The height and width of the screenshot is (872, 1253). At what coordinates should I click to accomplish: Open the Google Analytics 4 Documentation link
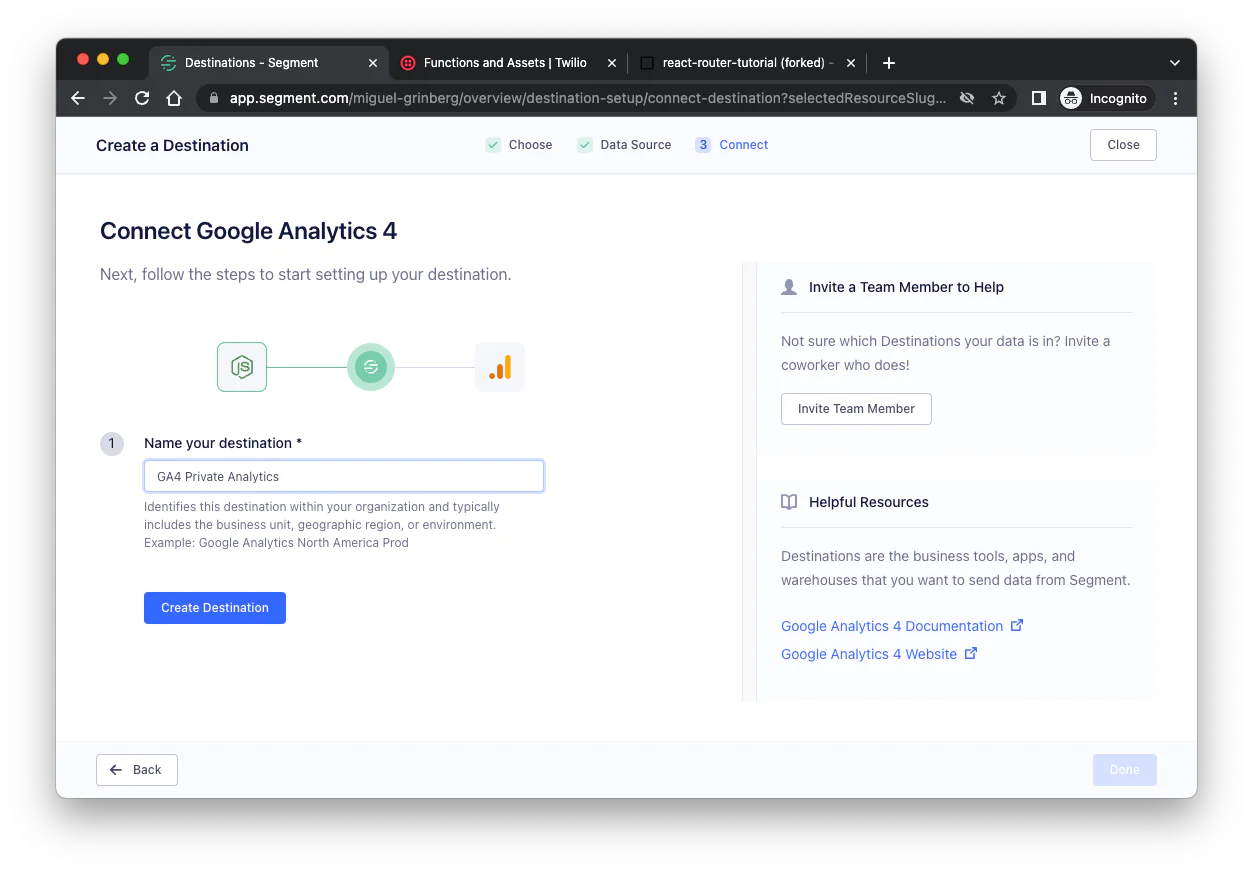pyautogui.click(x=891, y=624)
